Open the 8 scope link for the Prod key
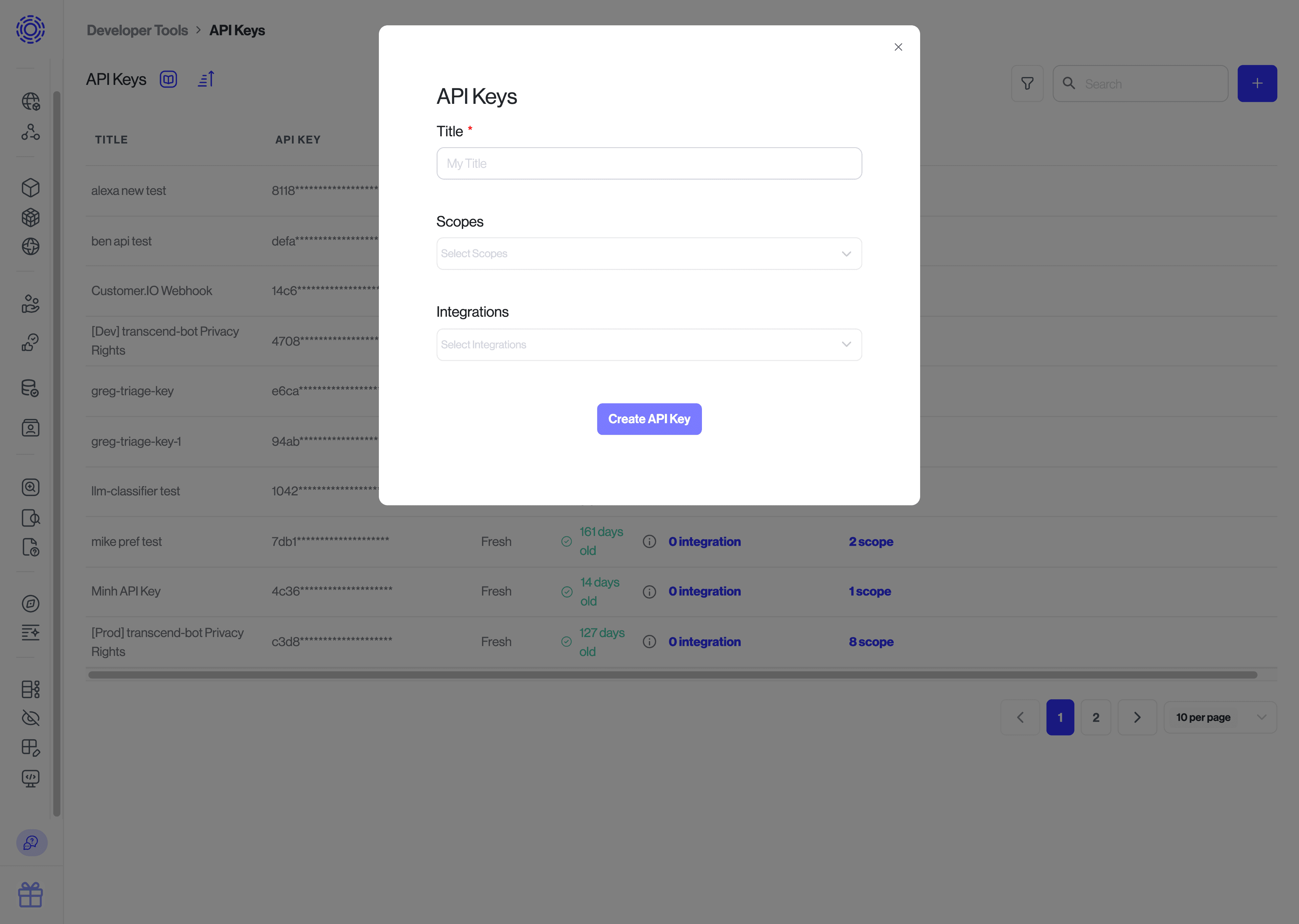 coord(871,641)
